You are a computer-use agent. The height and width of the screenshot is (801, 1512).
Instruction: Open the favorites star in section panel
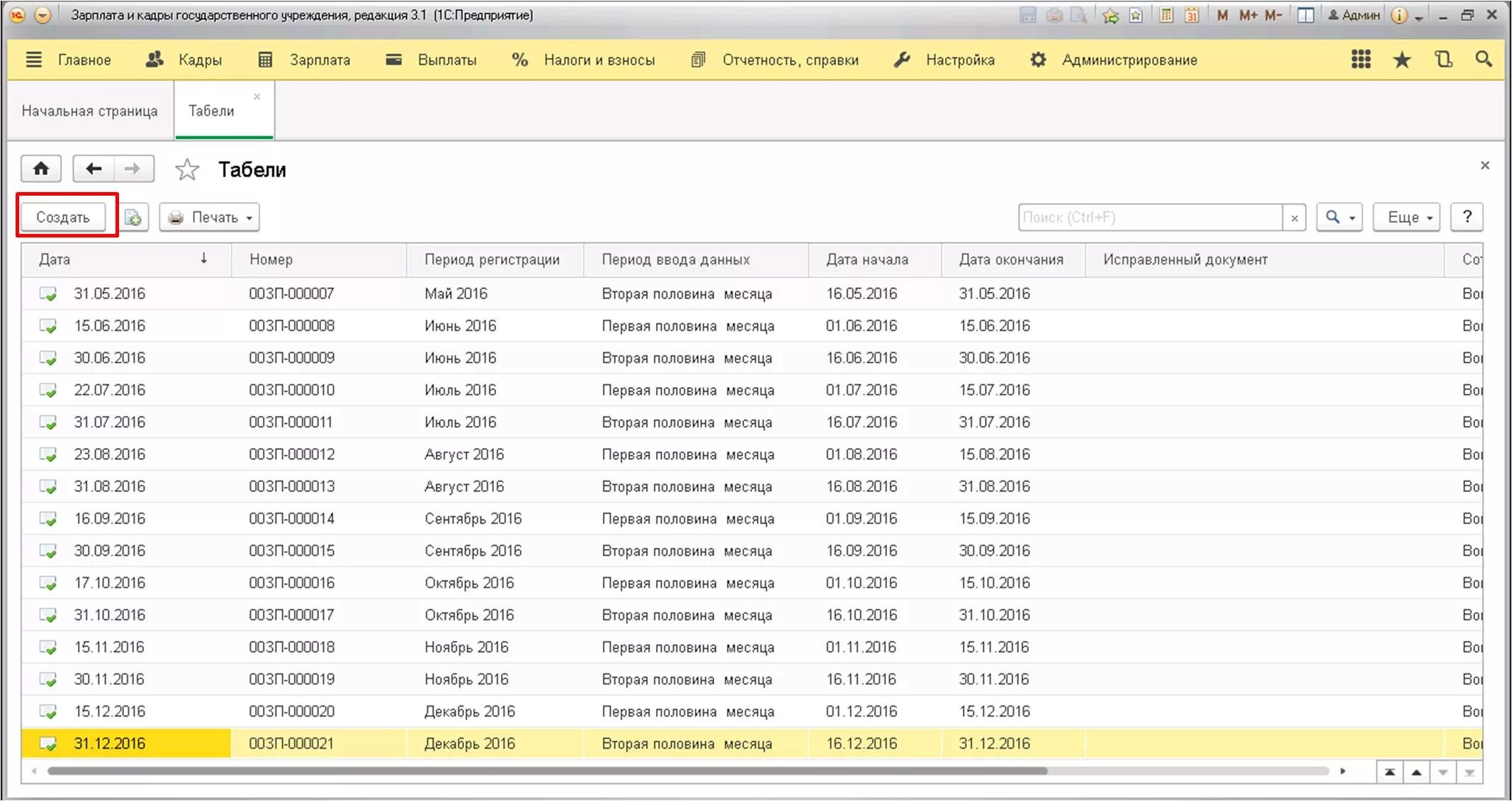point(1401,60)
